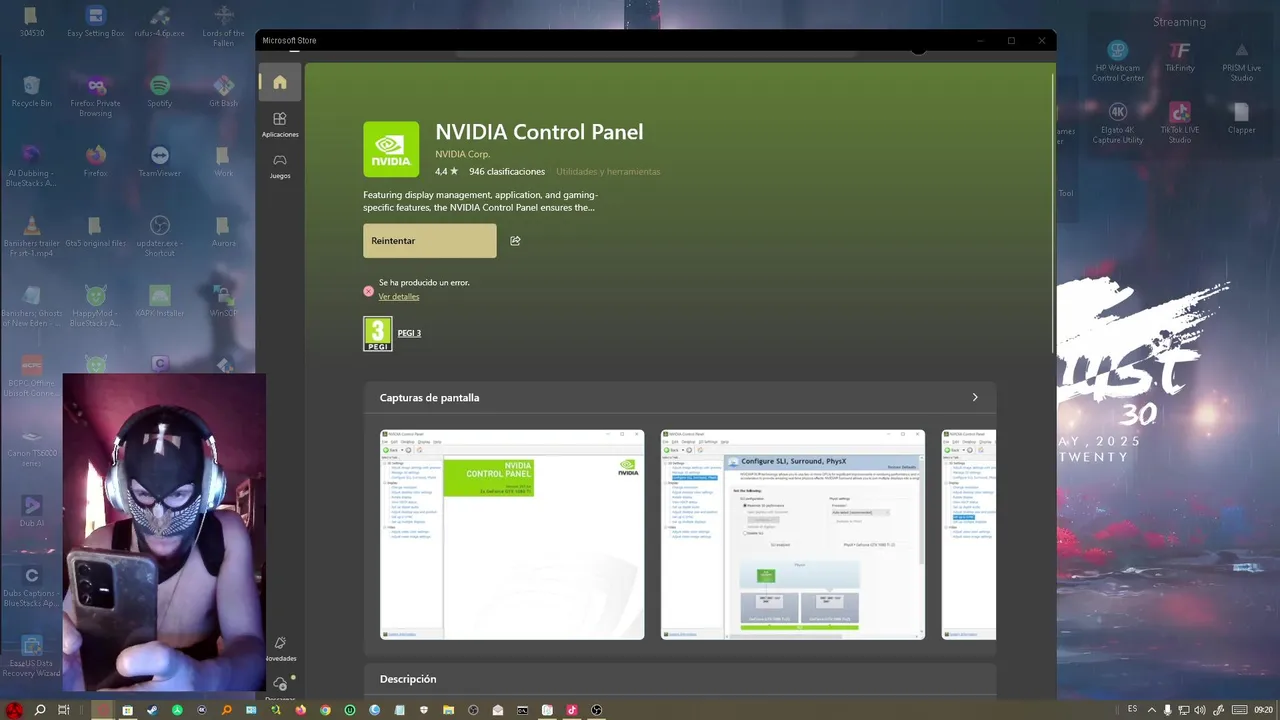This screenshot has height=720, width=1280.
Task: Click the Capturas de pantalla heading
Action: 430,398
